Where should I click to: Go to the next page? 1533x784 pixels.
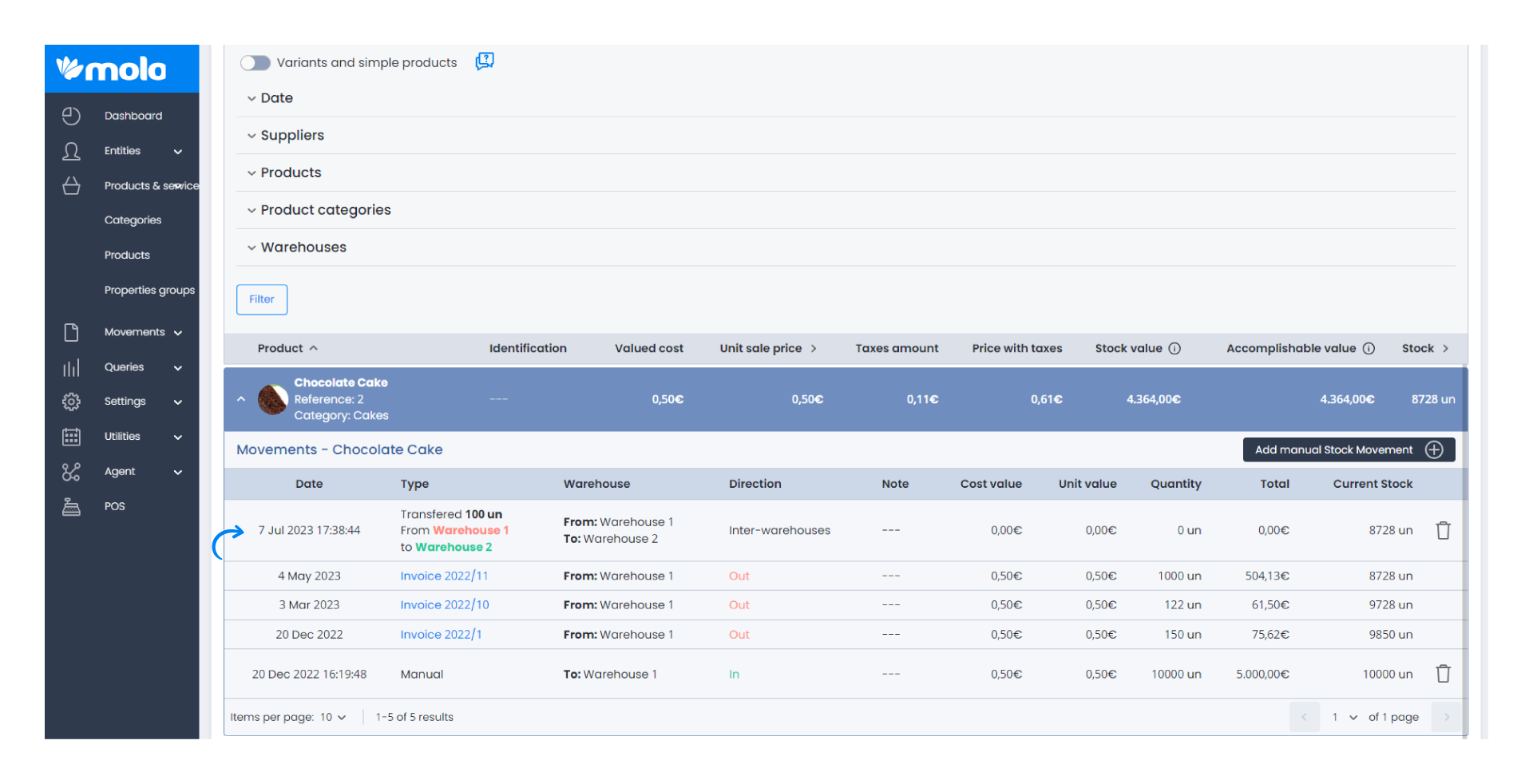(1446, 717)
